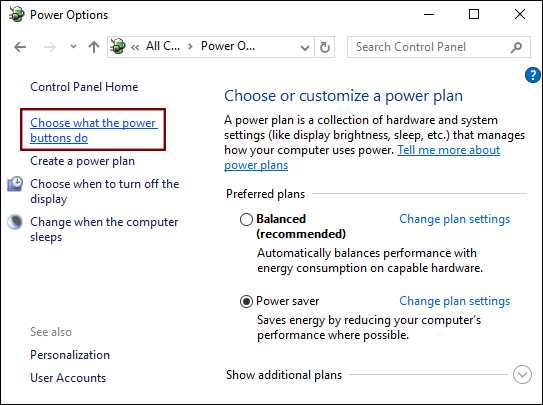
Task: Select the Power saver plan radio button
Action: coord(246,302)
